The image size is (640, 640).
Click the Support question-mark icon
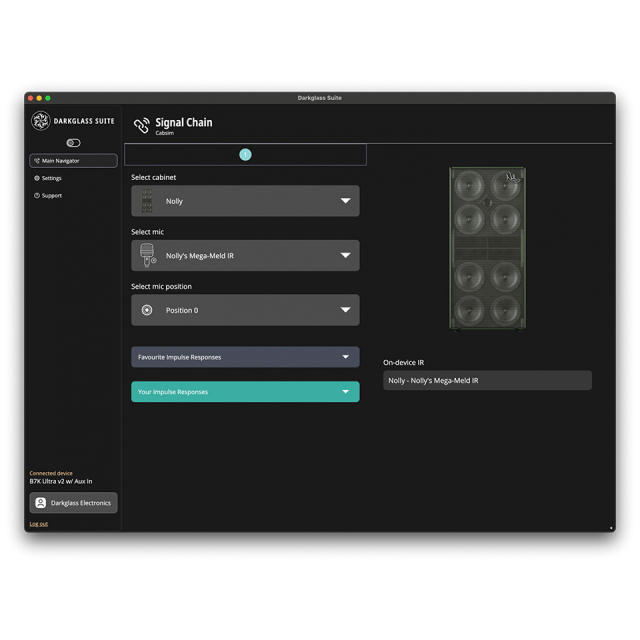[37, 196]
